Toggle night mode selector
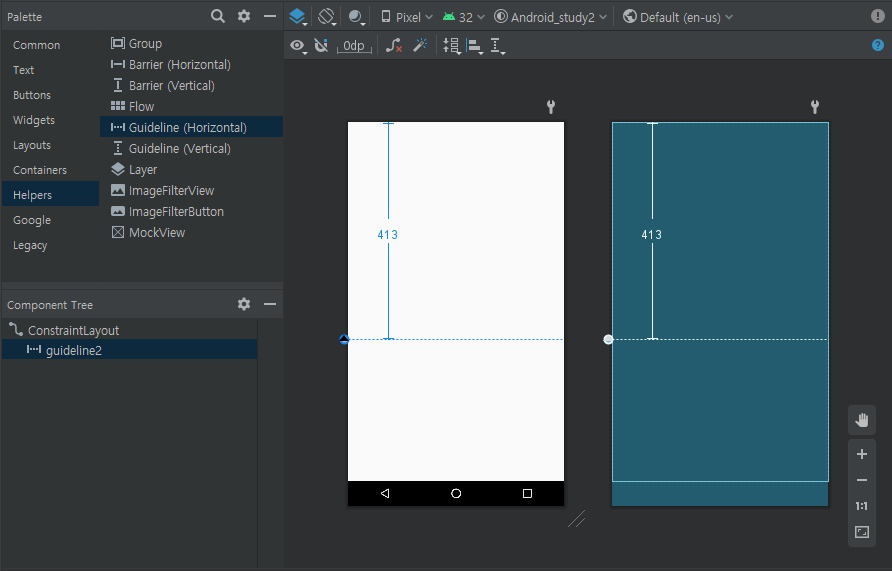Screen dimensions: 892x571 (x=357, y=16)
